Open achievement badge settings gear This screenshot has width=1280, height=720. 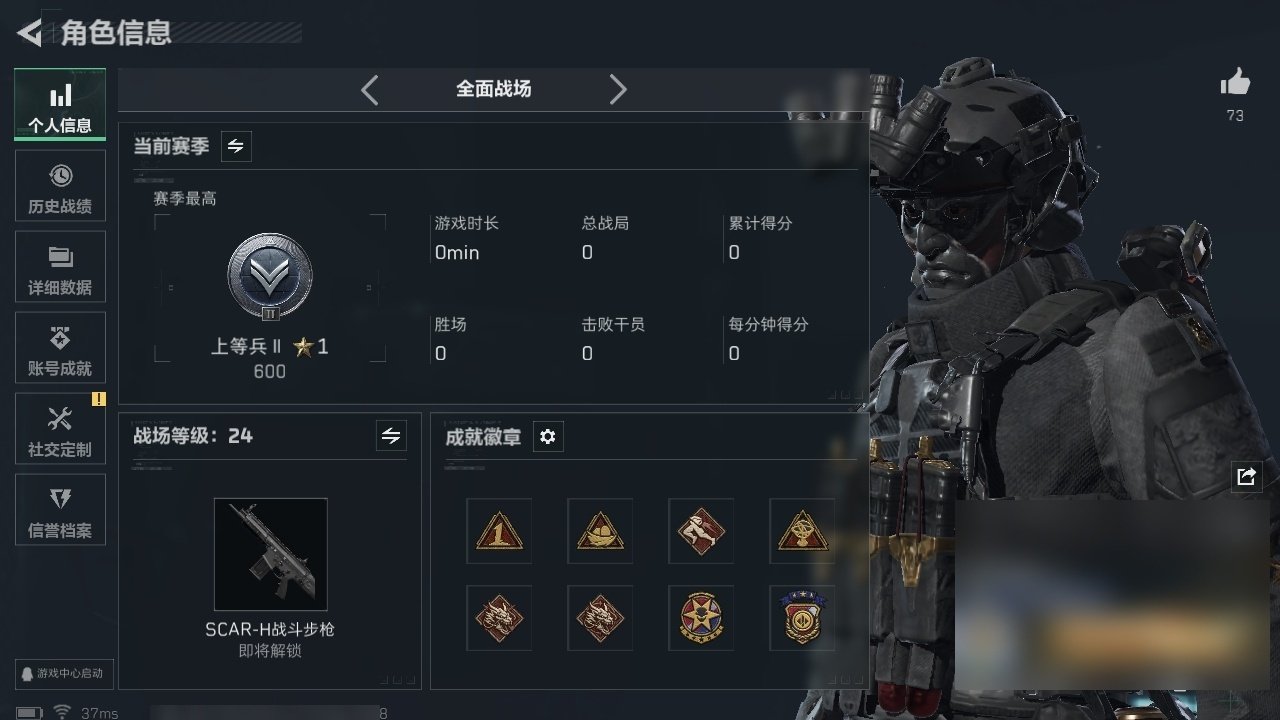[547, 437]
